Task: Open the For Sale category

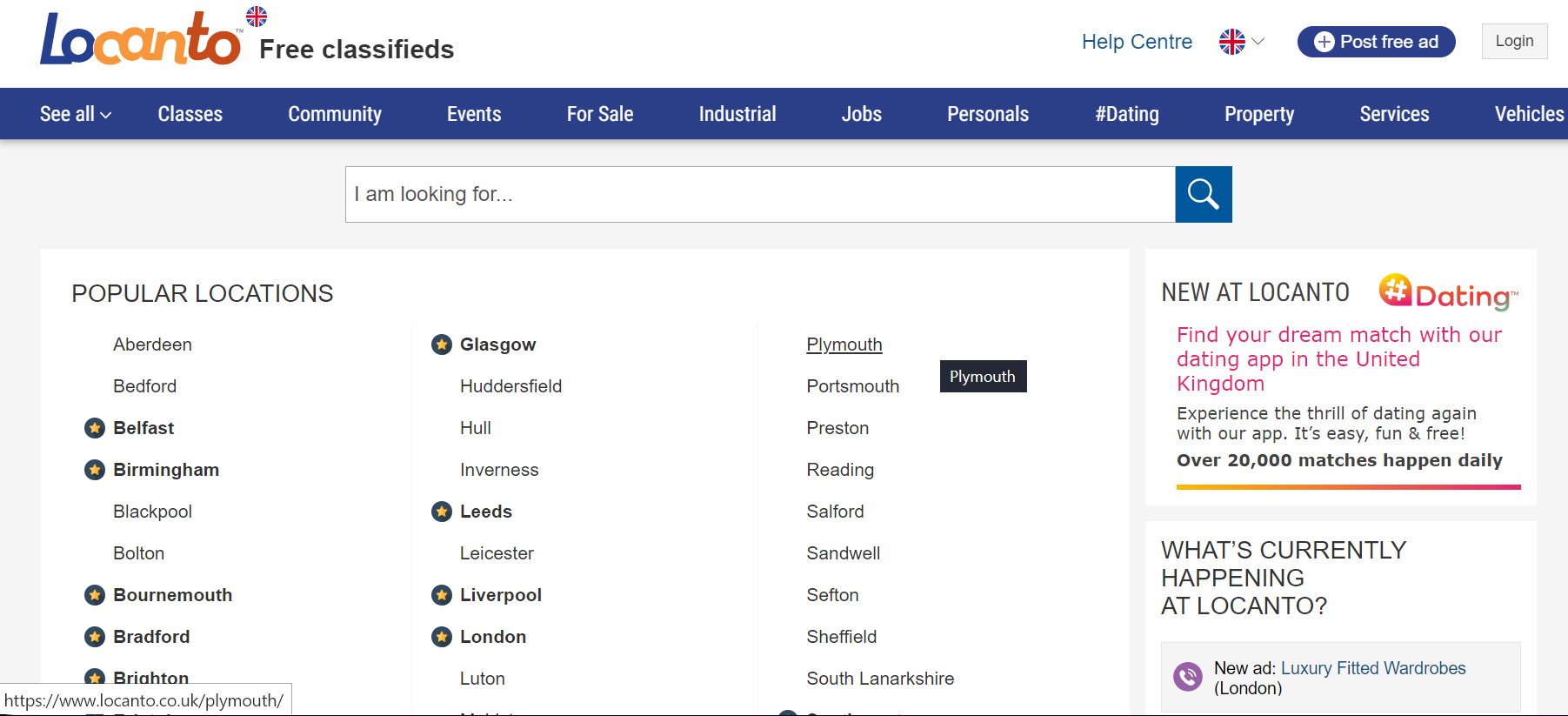Action: (x=600, y=114)
